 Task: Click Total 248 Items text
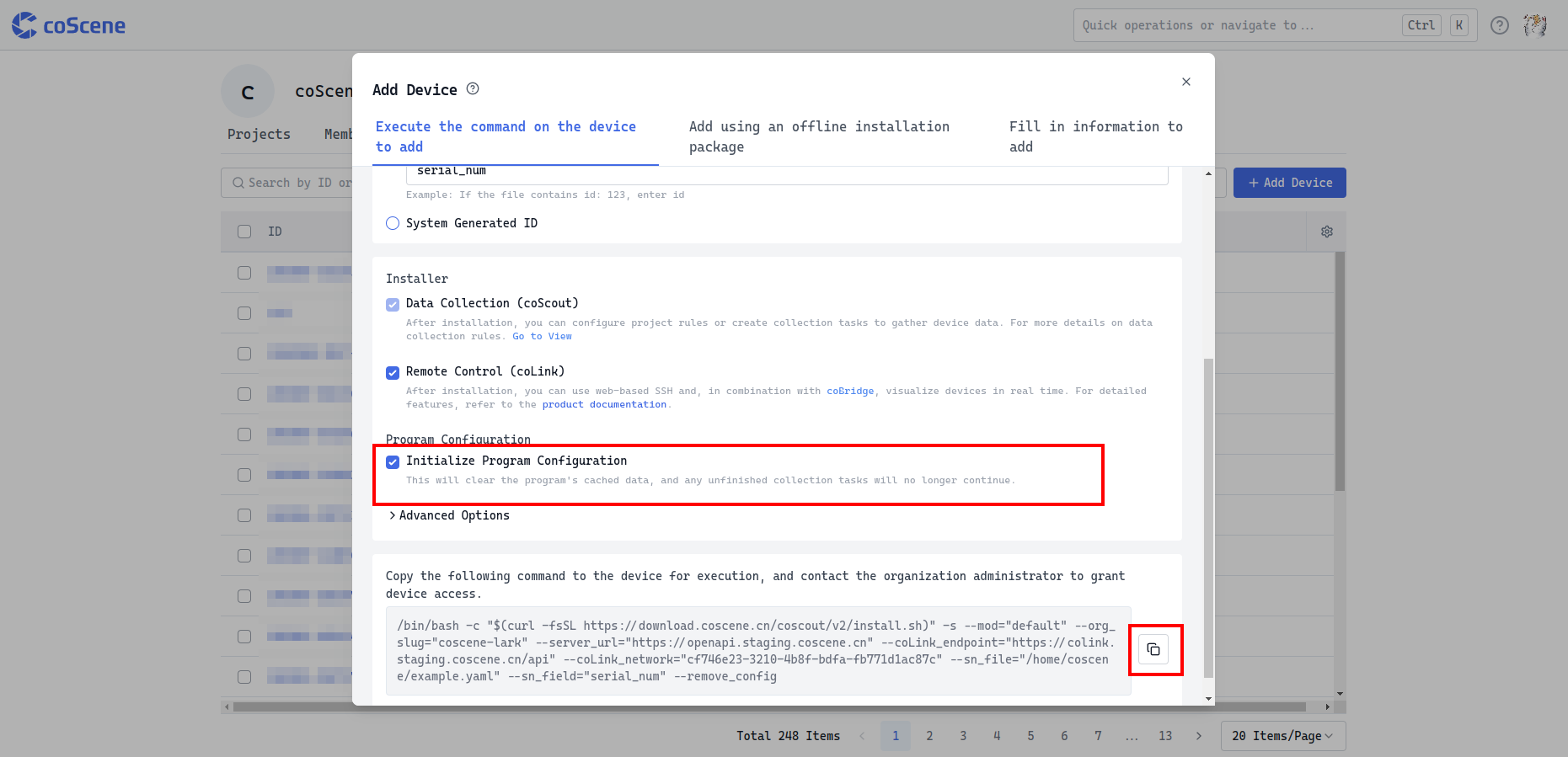coord(788,736)
